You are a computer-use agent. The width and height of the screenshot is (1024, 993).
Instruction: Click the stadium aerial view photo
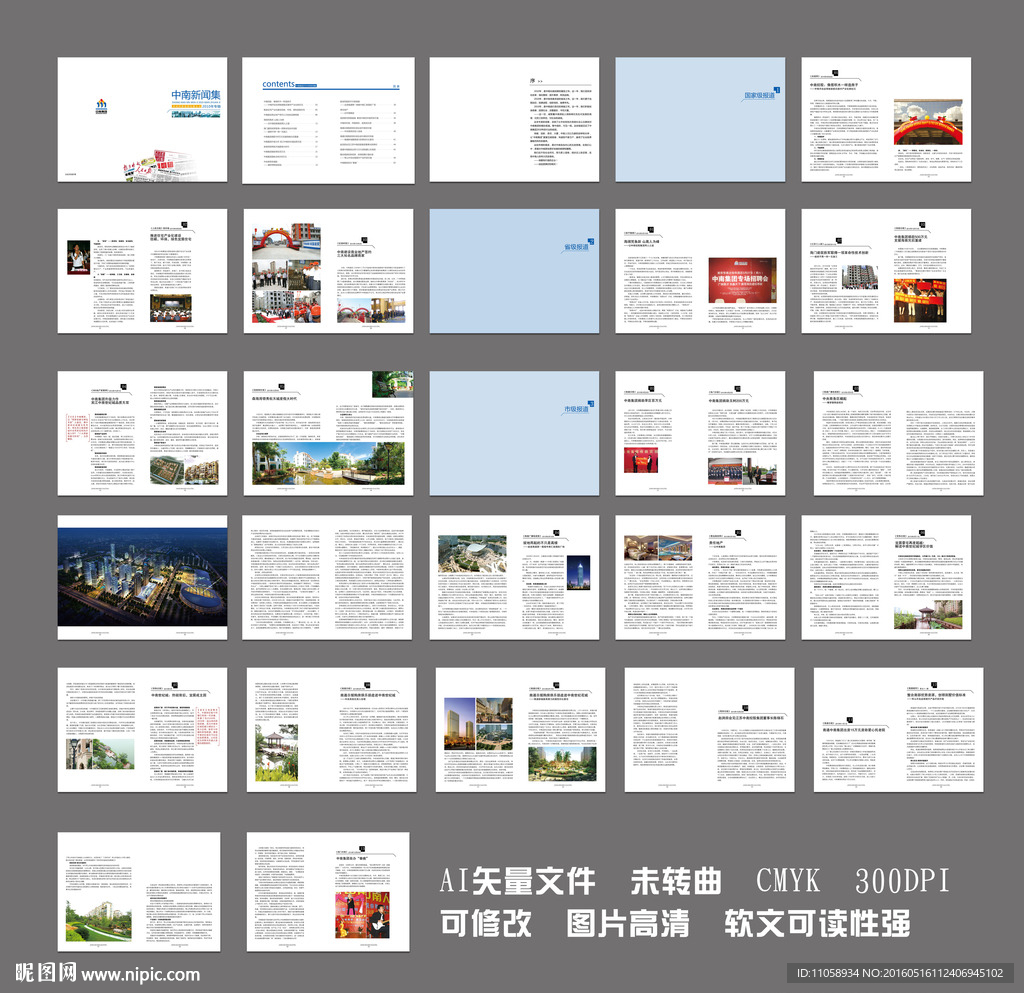(x=472, y=554)
